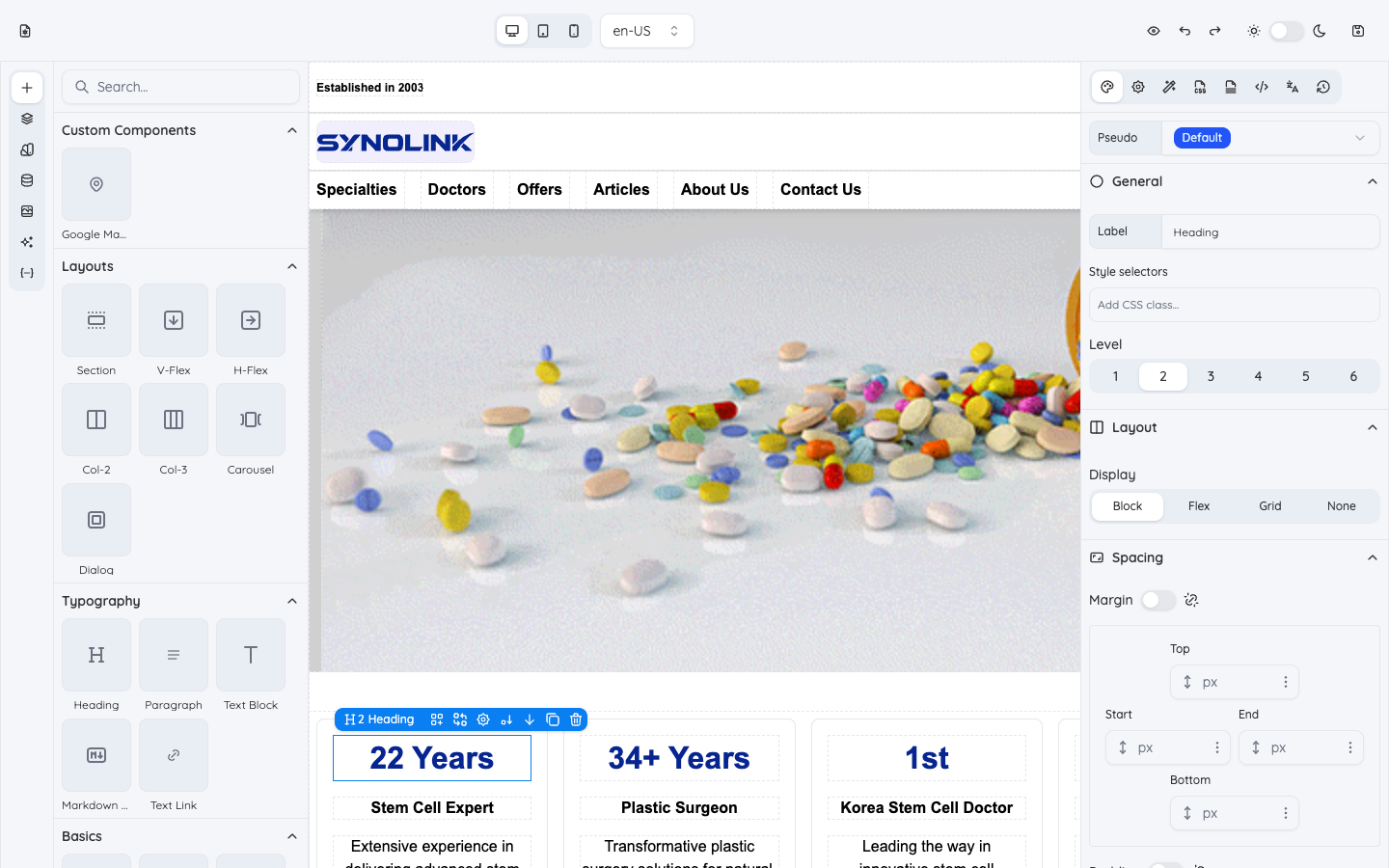Open the database panel icon
Screen dimensions: 1389x868
27,180
